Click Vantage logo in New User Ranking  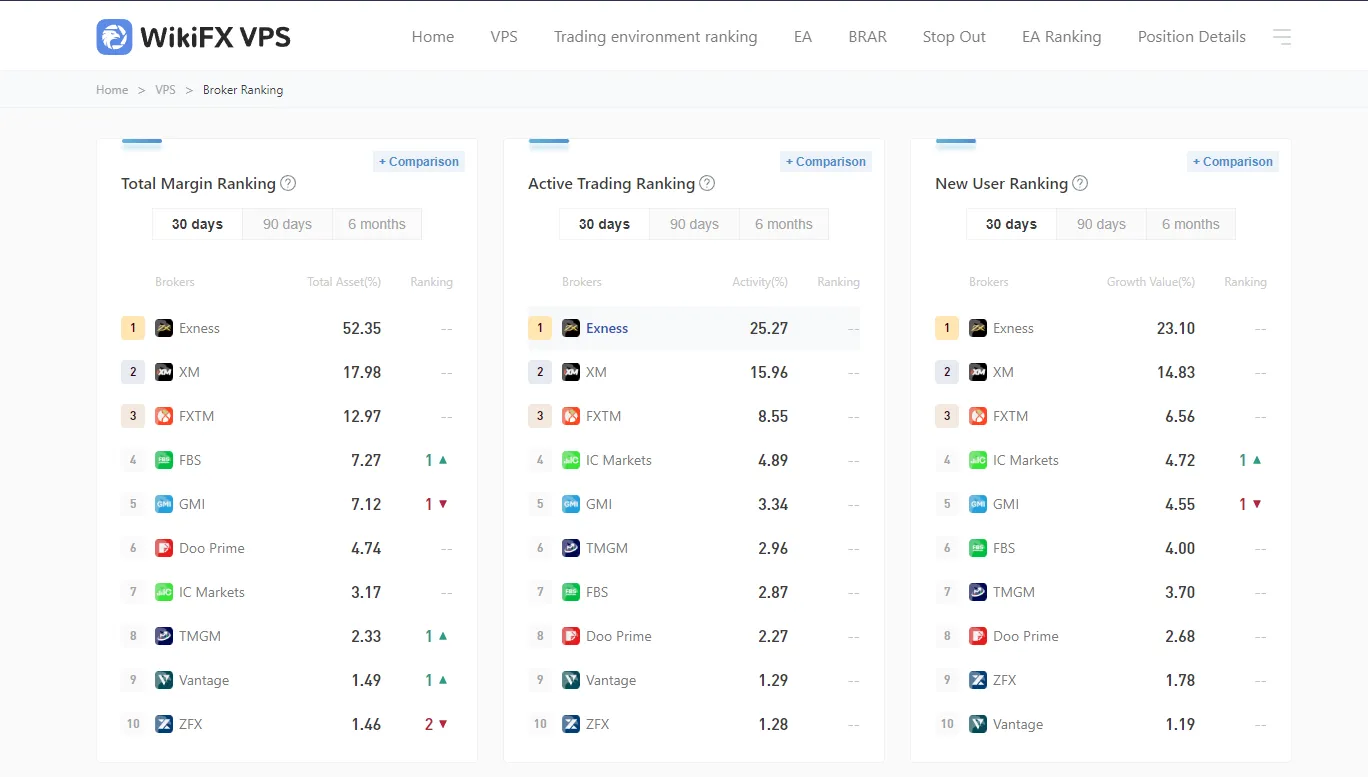tap(978, 724)
